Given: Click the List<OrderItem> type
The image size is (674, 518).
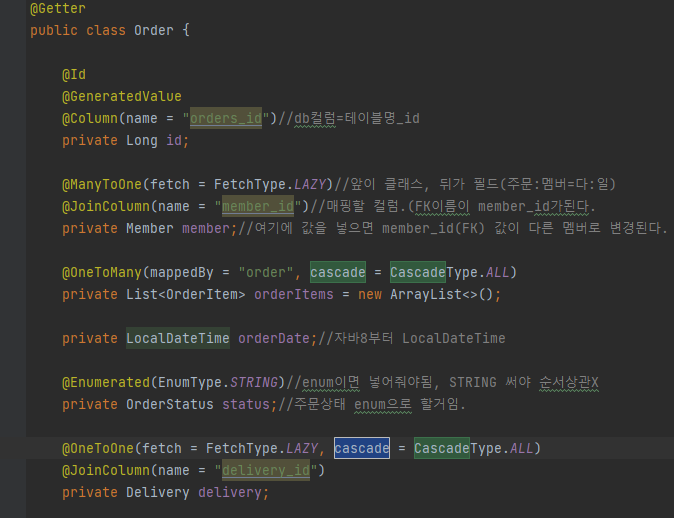Looking at the screenshot, I should pos(186,294).
